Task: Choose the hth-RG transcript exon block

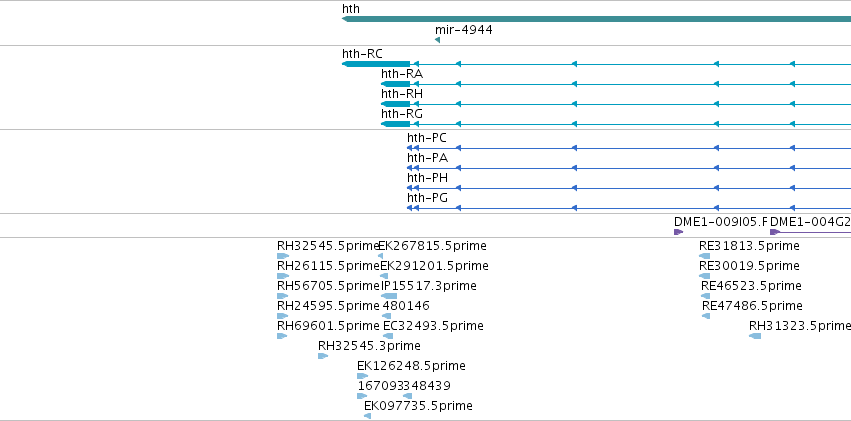Action: coord(396,124)
